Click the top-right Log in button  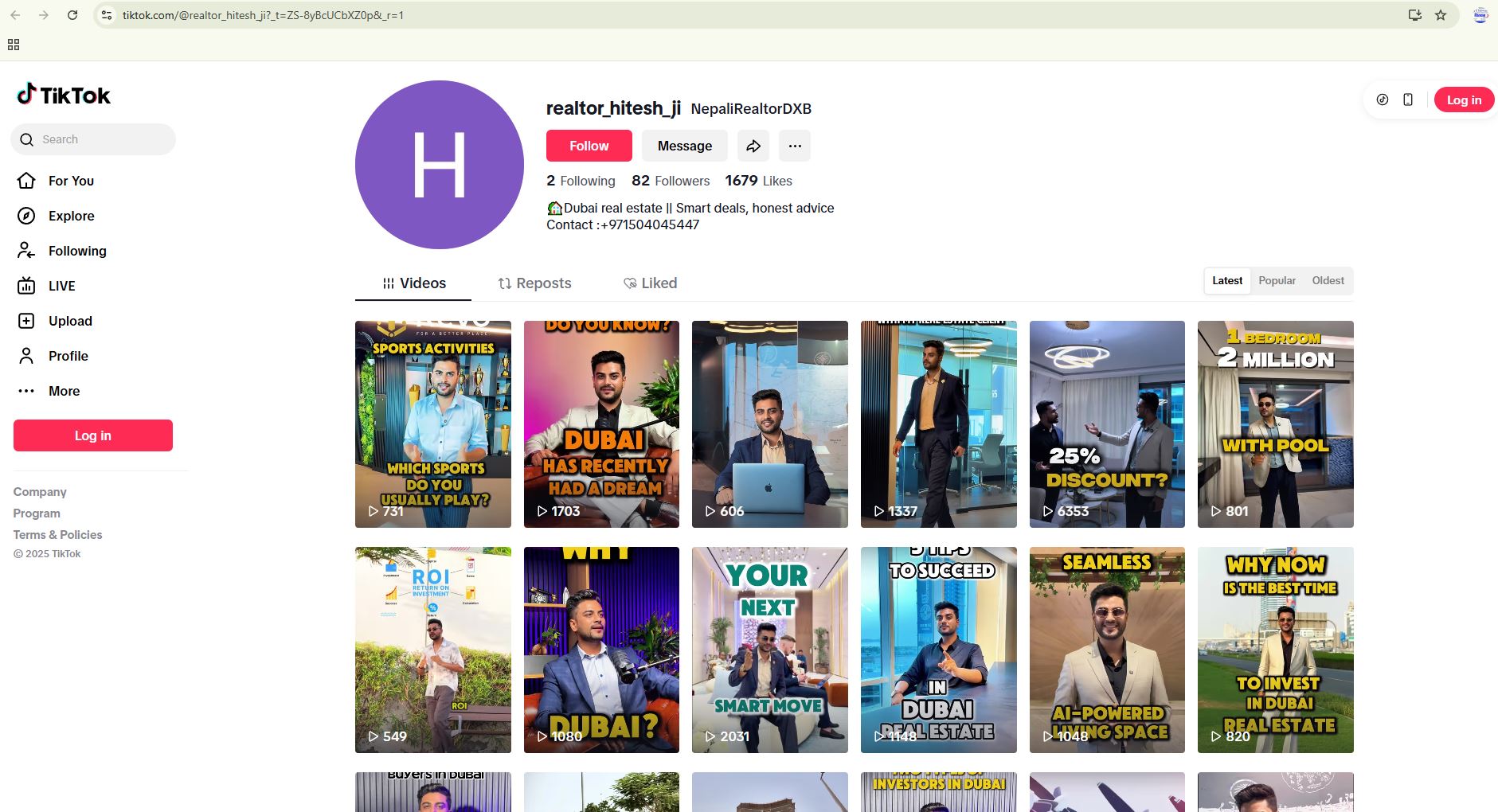point(1464,100)
